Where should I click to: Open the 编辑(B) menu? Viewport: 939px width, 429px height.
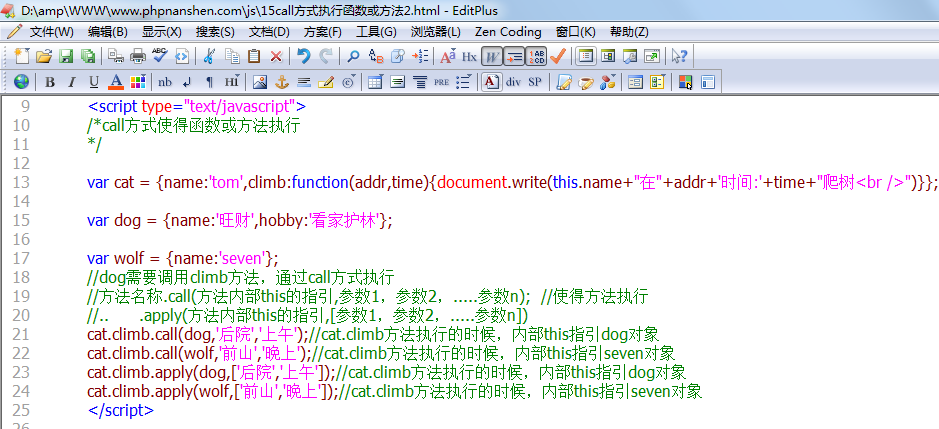tap(108, 32)
